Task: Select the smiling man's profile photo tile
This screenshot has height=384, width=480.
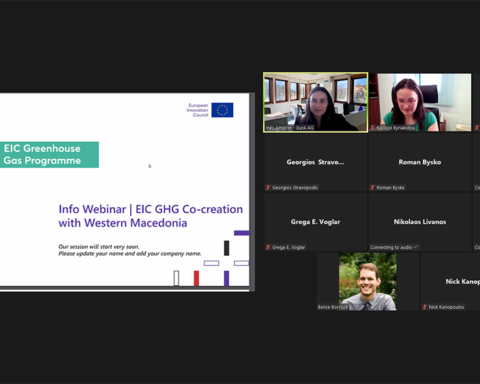Action: 368,281
